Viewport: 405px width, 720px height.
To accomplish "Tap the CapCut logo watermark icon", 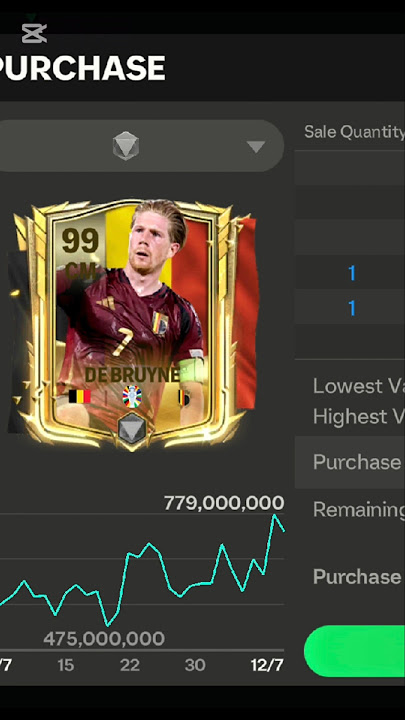I will pos(34,33).
